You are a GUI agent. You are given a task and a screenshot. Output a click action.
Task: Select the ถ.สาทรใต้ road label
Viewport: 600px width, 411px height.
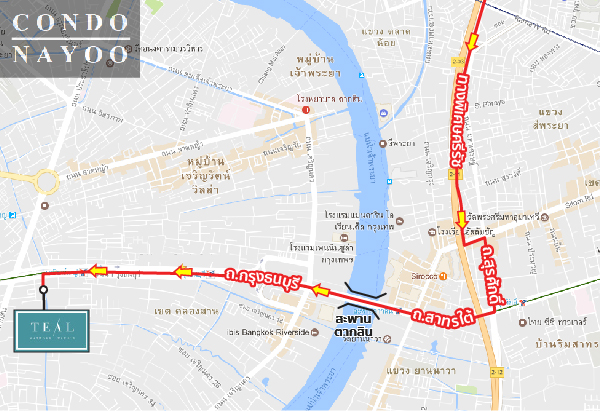pos(443,317)
